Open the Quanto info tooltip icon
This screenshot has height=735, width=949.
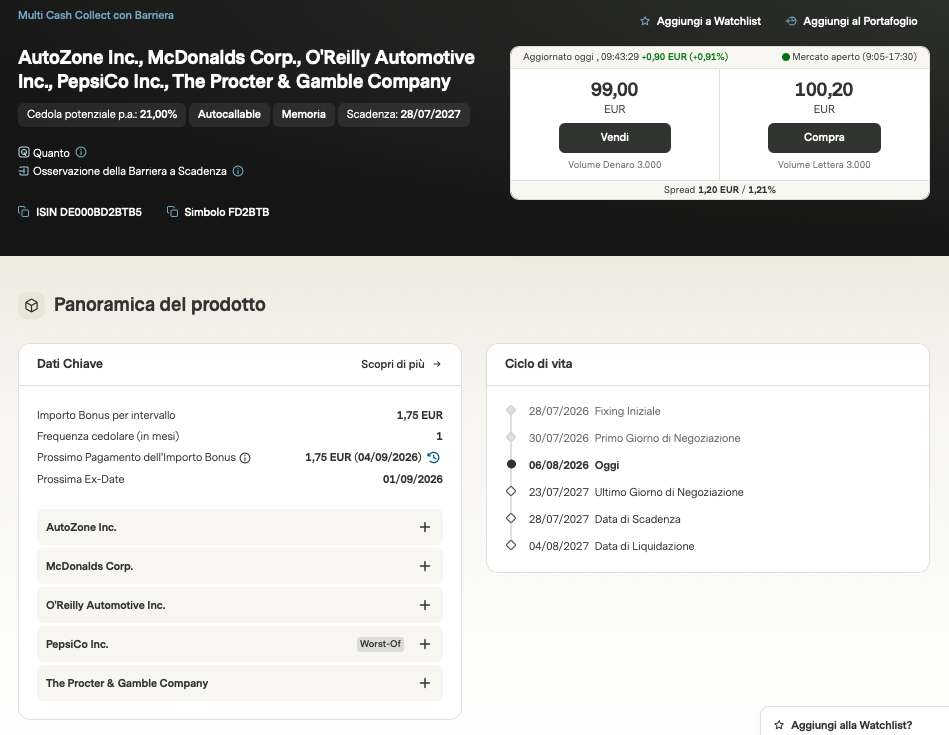click(x=81, y=152)
